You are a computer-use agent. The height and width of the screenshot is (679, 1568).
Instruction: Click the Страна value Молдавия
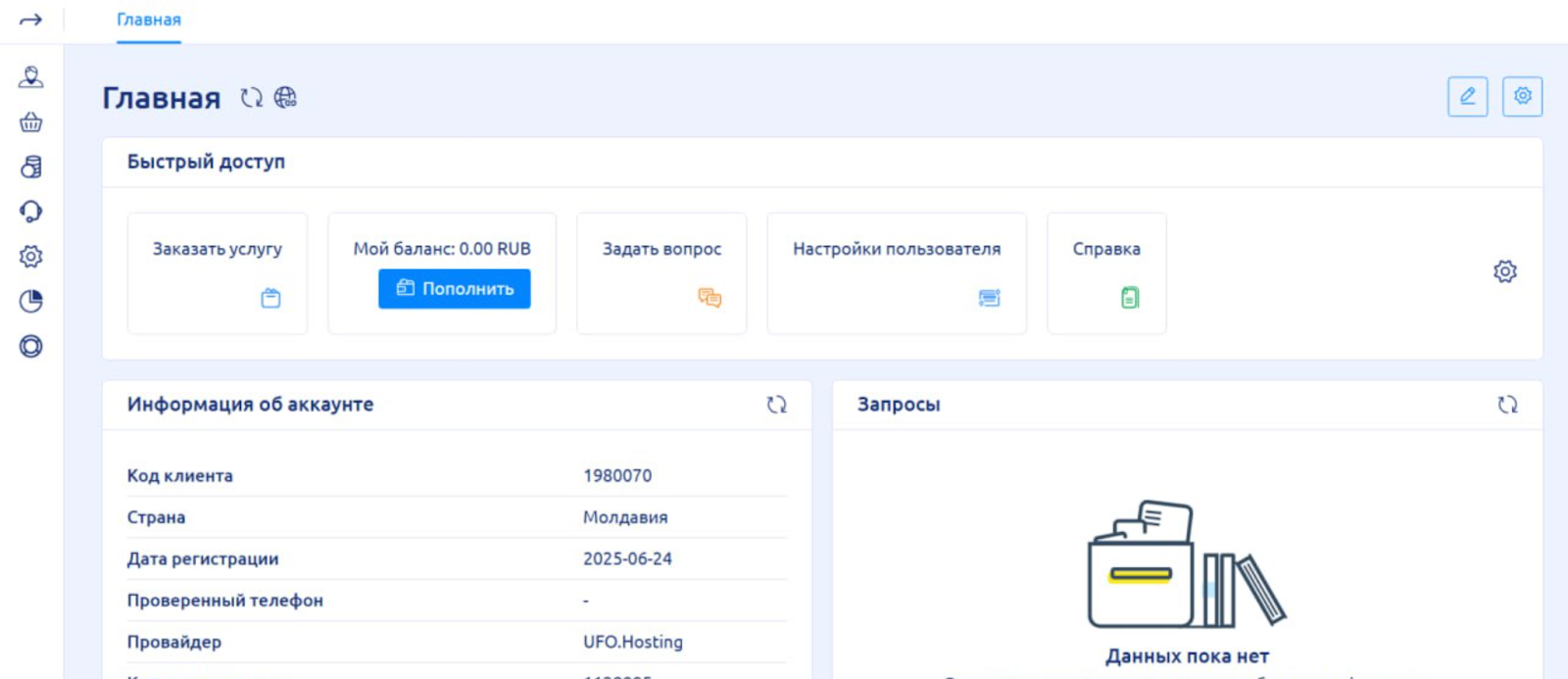click(x=625, y=517)
